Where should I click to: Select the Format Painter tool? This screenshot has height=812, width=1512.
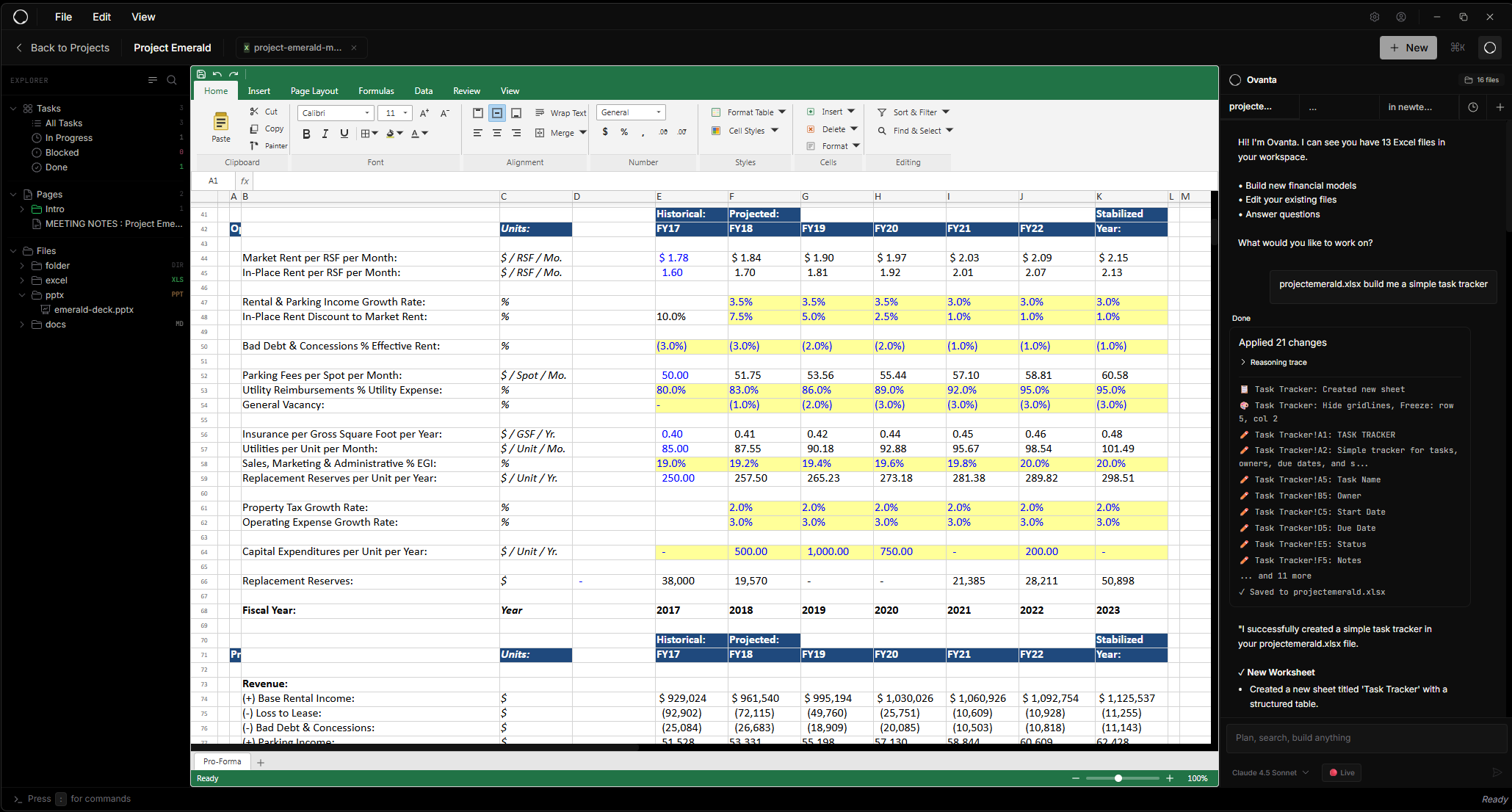268,145
